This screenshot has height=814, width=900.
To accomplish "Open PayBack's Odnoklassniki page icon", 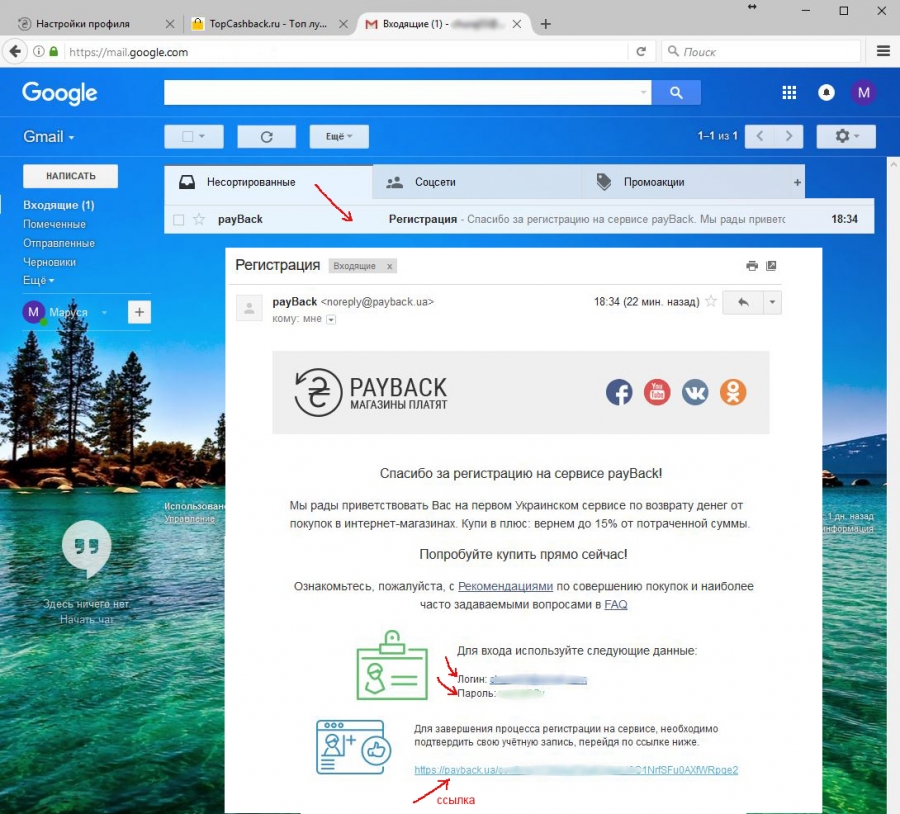I will [x=732, y=393].
